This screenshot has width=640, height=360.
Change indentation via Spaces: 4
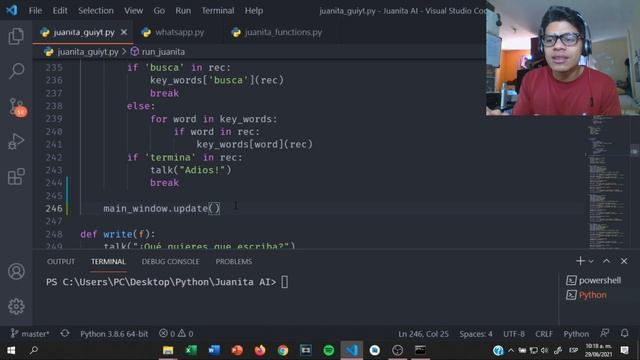(476, 334)
